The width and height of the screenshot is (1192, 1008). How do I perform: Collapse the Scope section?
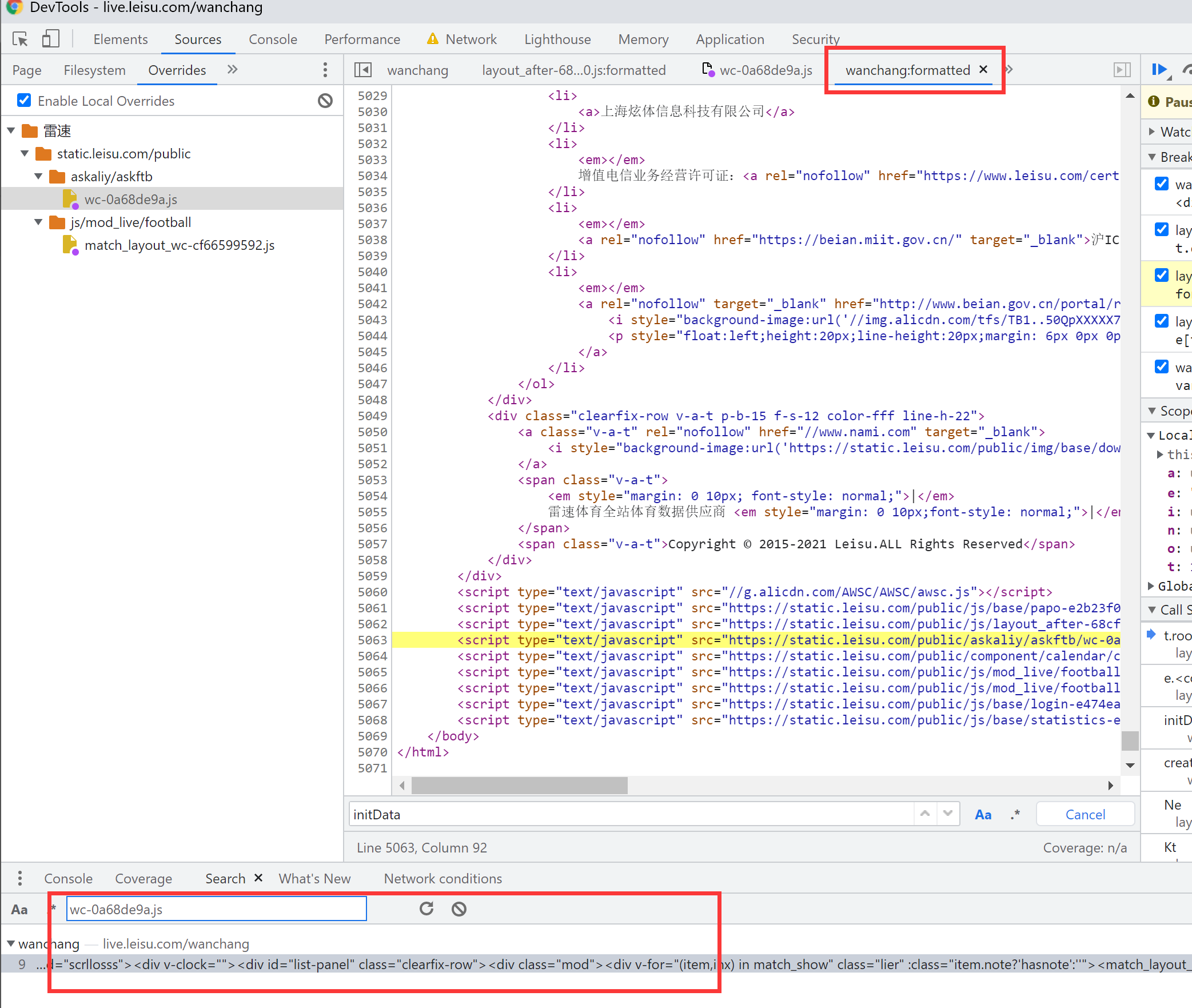[x=1152, y=411]
